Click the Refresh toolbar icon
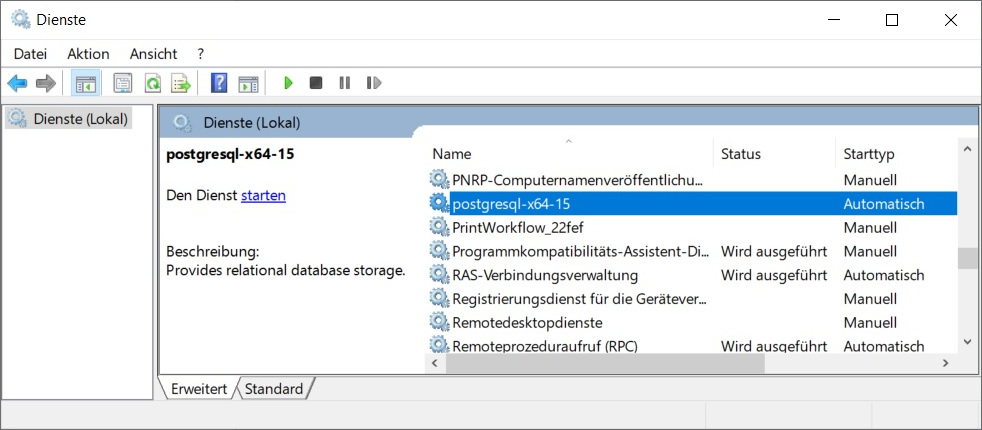 (x=153, y=83)
